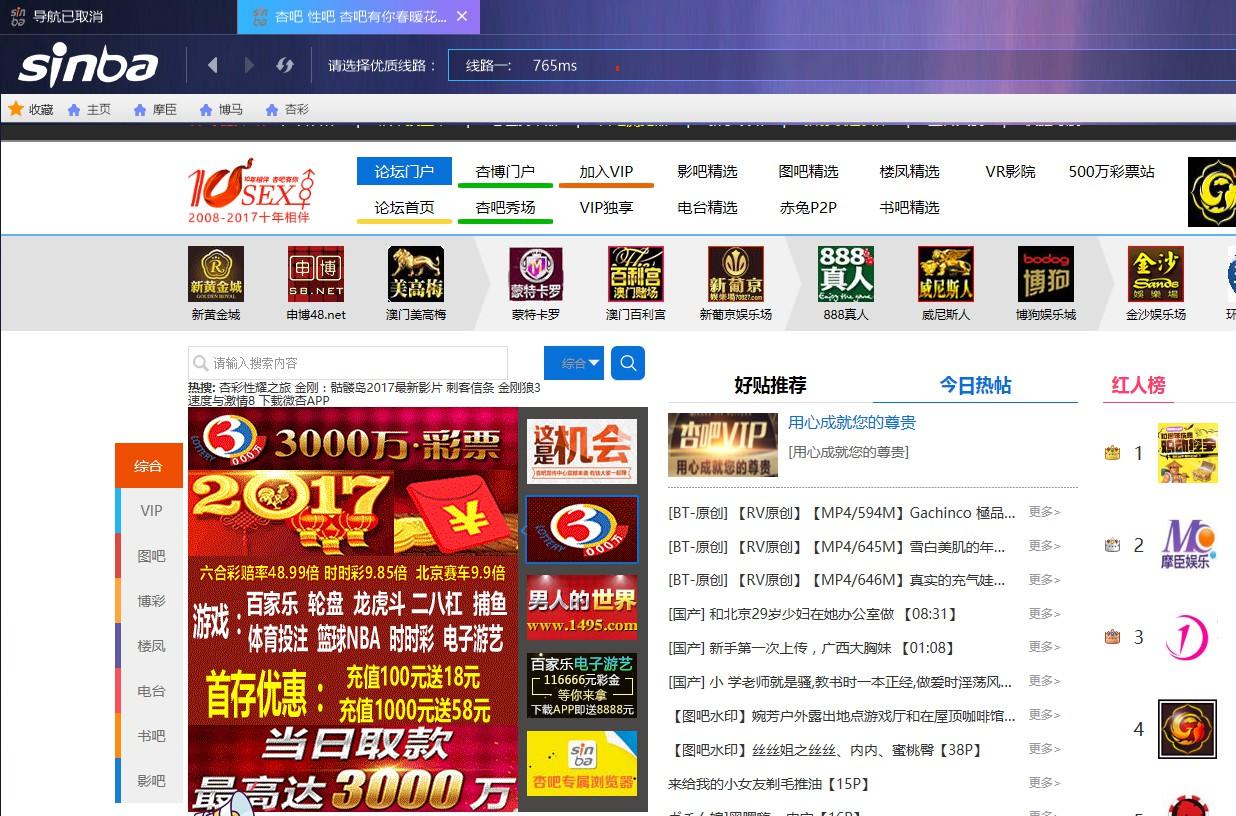Click the search input field
Screen dimensions: 1236x816
[348, 363]
